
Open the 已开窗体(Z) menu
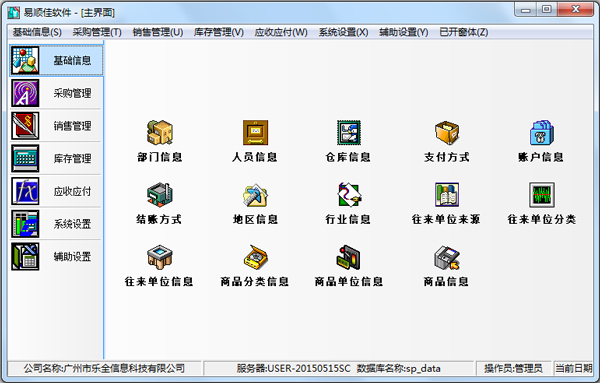point(464,32)
